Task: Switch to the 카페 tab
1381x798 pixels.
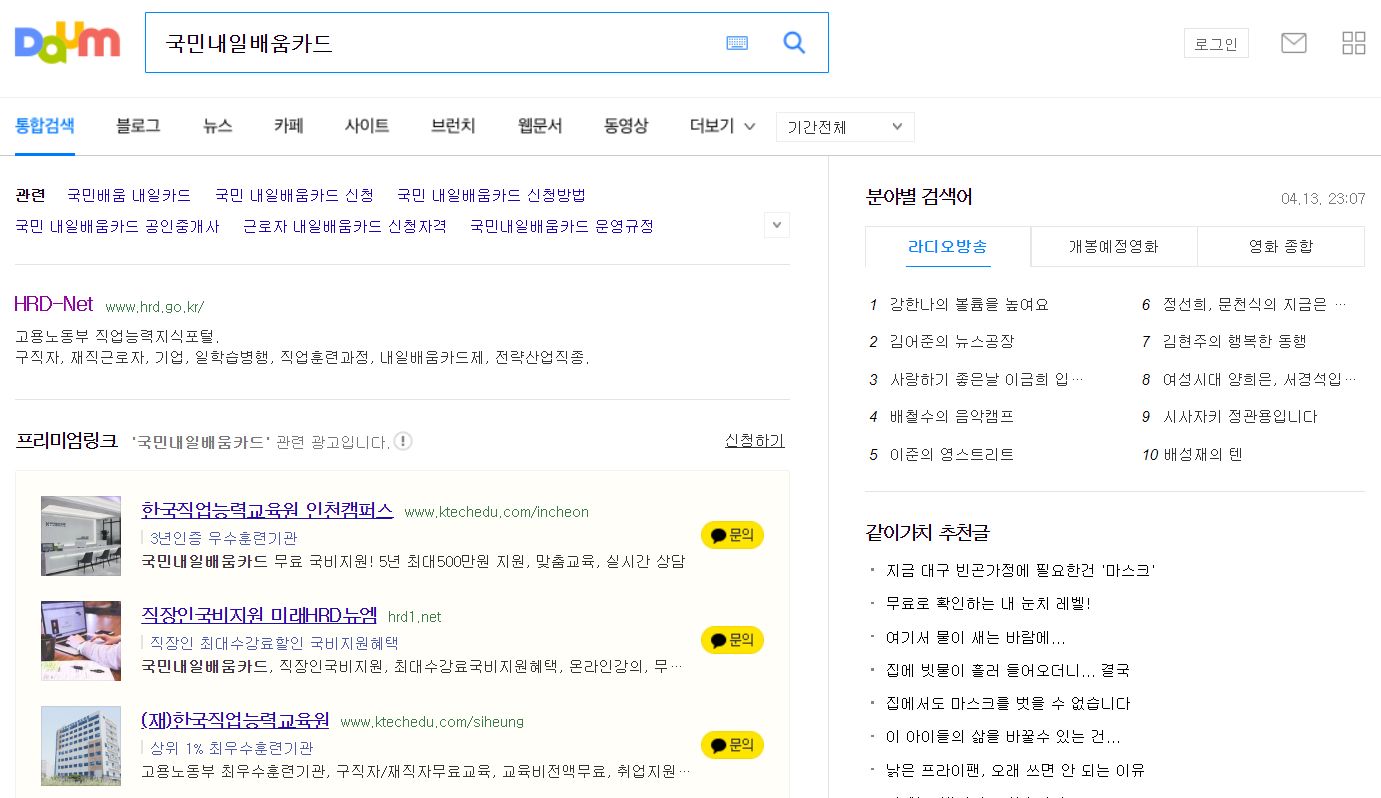Action: (289, 126)
